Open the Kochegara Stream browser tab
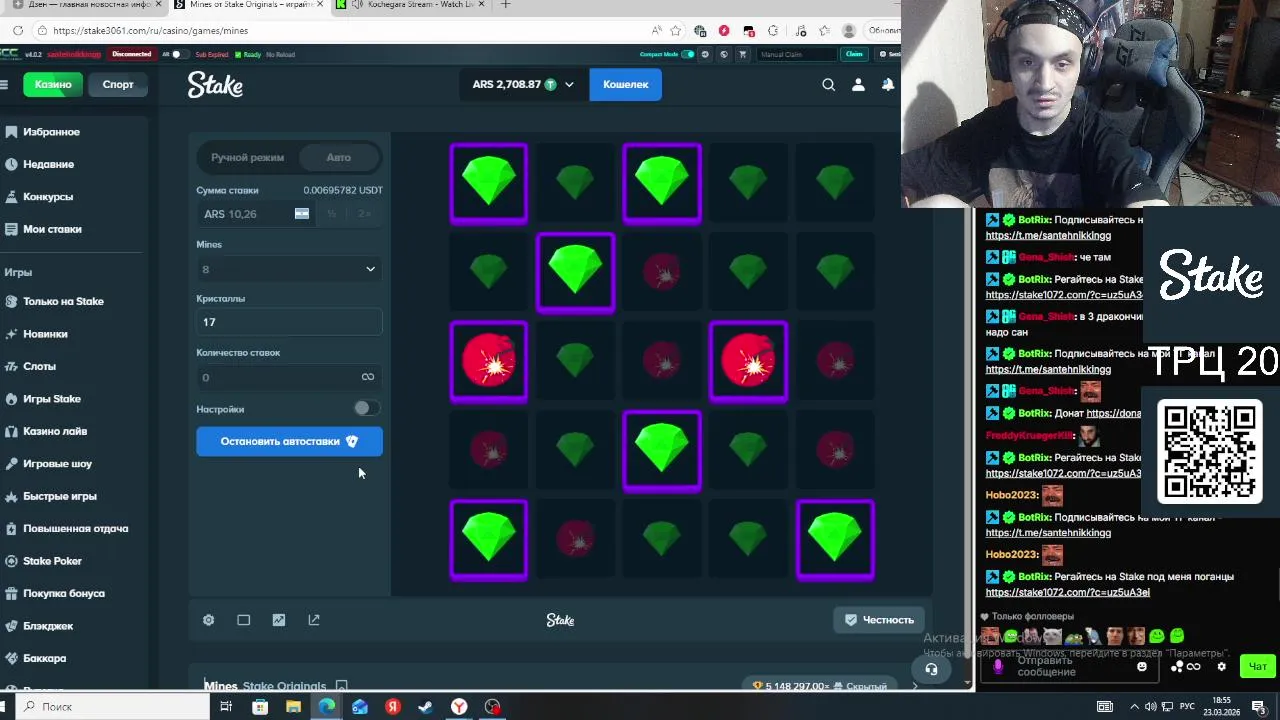The image size is (1280, 720). 410,5
